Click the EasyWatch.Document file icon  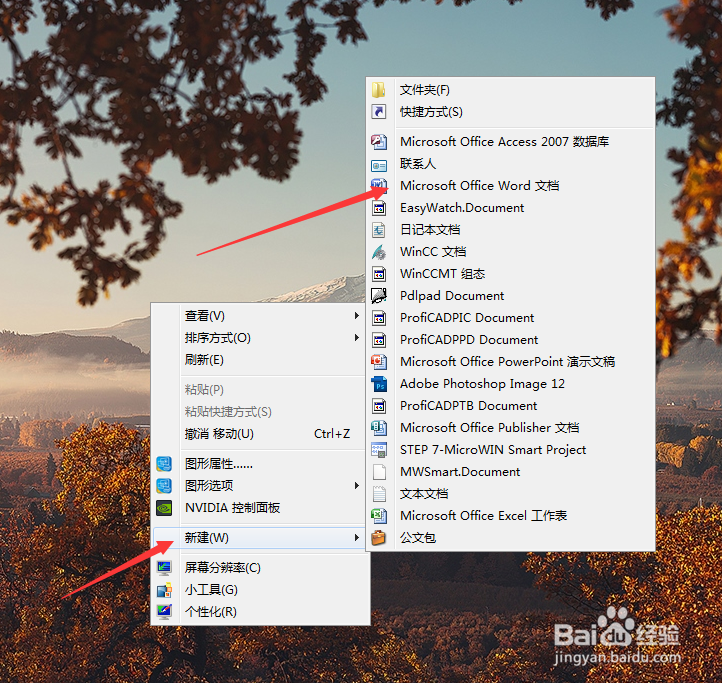378,208
